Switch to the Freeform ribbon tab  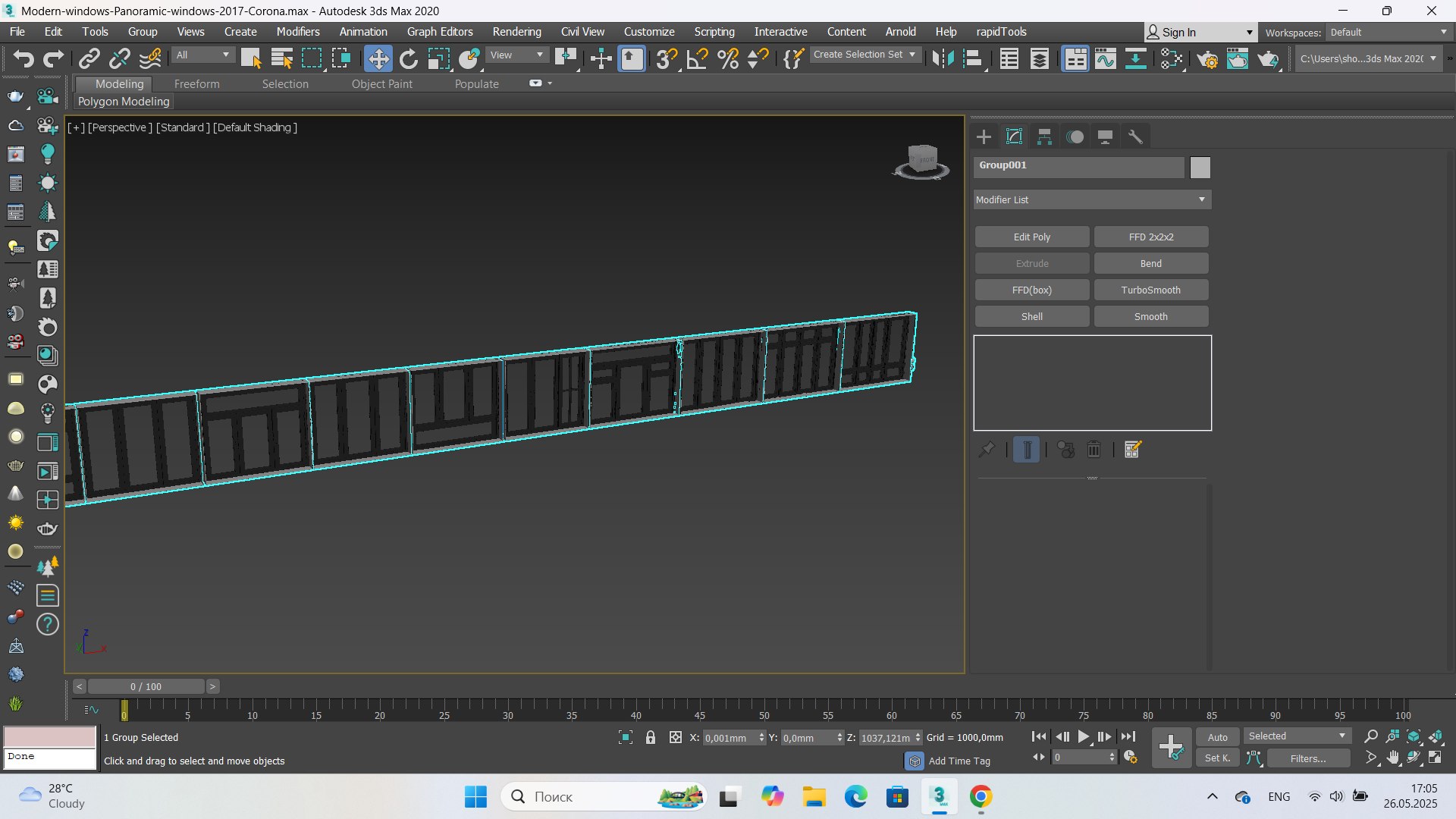[x=196, y=84]
